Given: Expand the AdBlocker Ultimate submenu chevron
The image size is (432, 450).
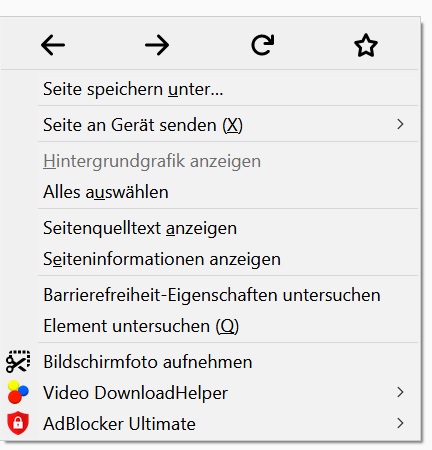Looking at the screenshot, I should pyautogui.click(x=400, y=423).
